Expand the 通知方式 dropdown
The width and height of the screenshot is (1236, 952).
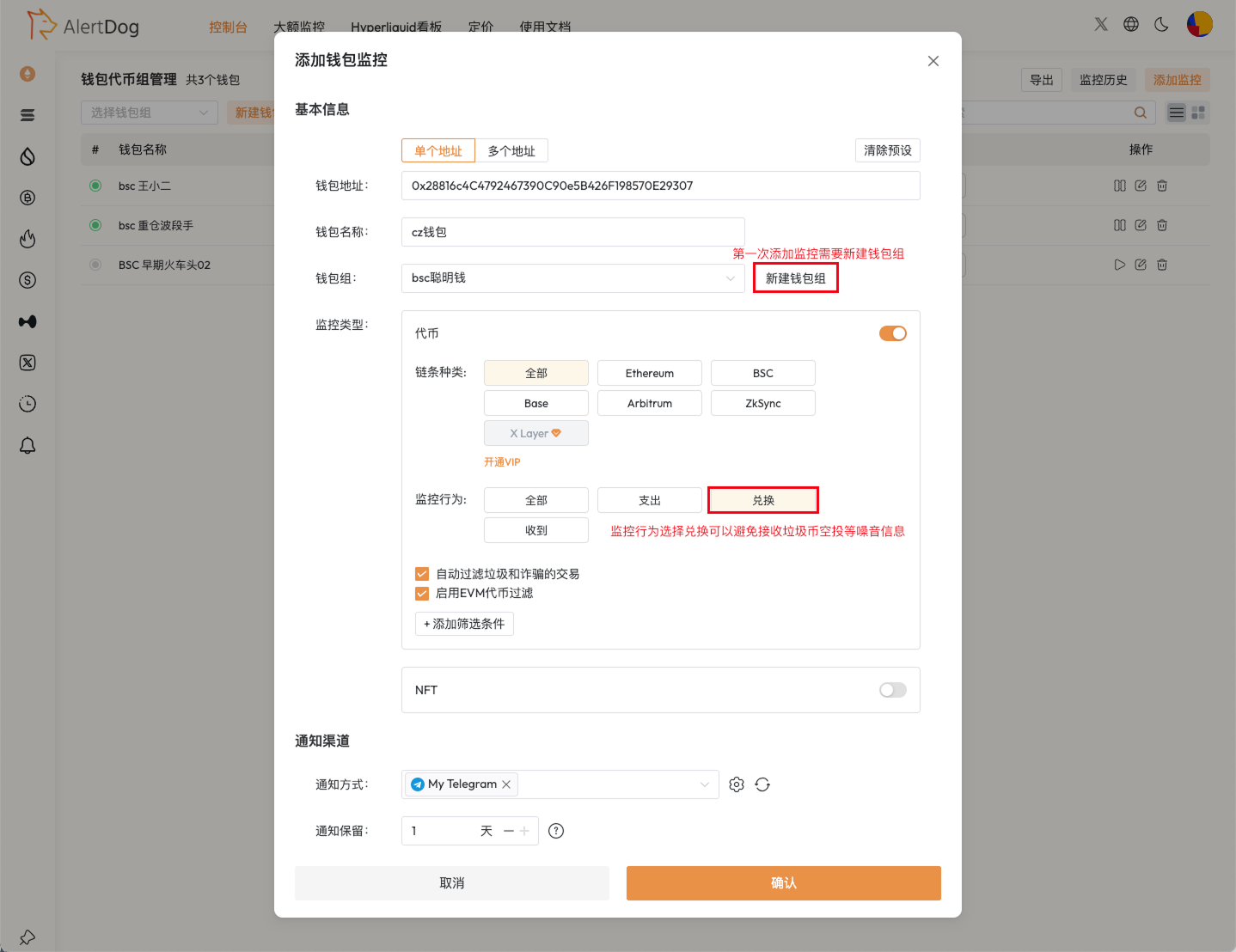pyautogui.click(x=560, y=784)
